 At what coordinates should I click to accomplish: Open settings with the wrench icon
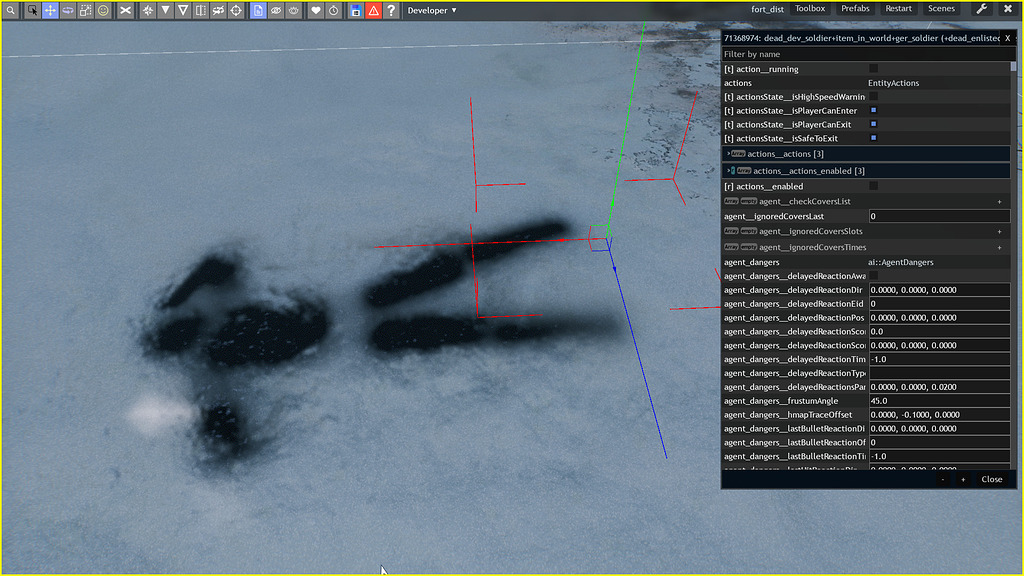pos(981,9)
